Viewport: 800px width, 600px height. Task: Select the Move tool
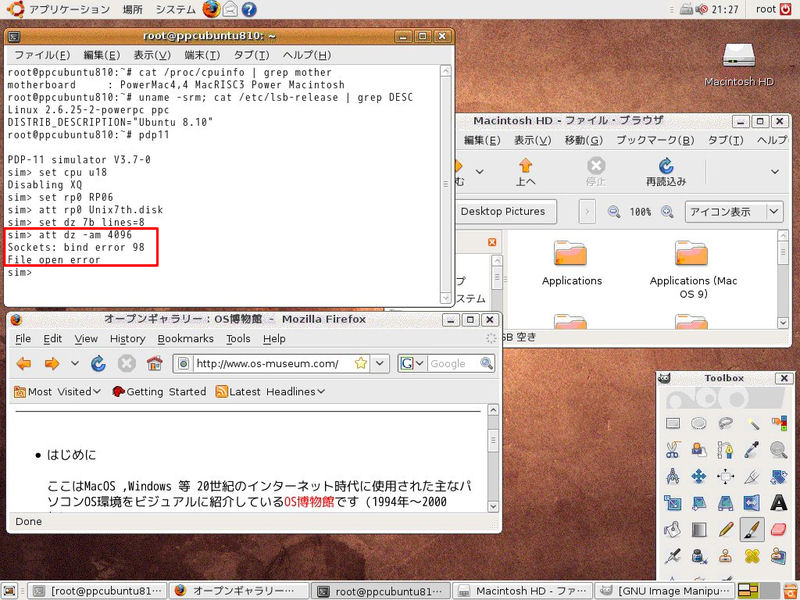coord(699,477)
